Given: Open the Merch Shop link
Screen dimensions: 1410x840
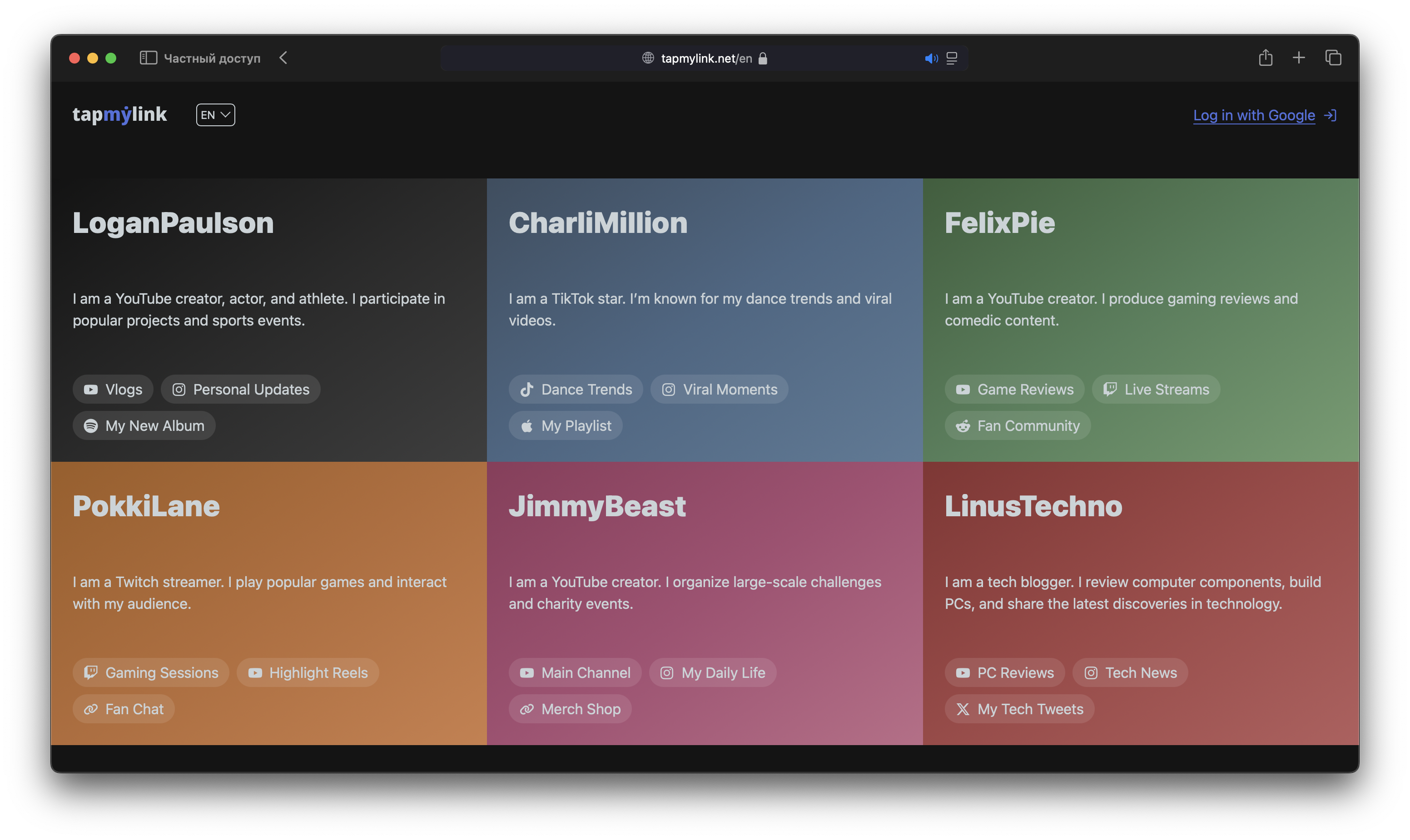Looking at the screenshot, I should click(x=570, y=709).
